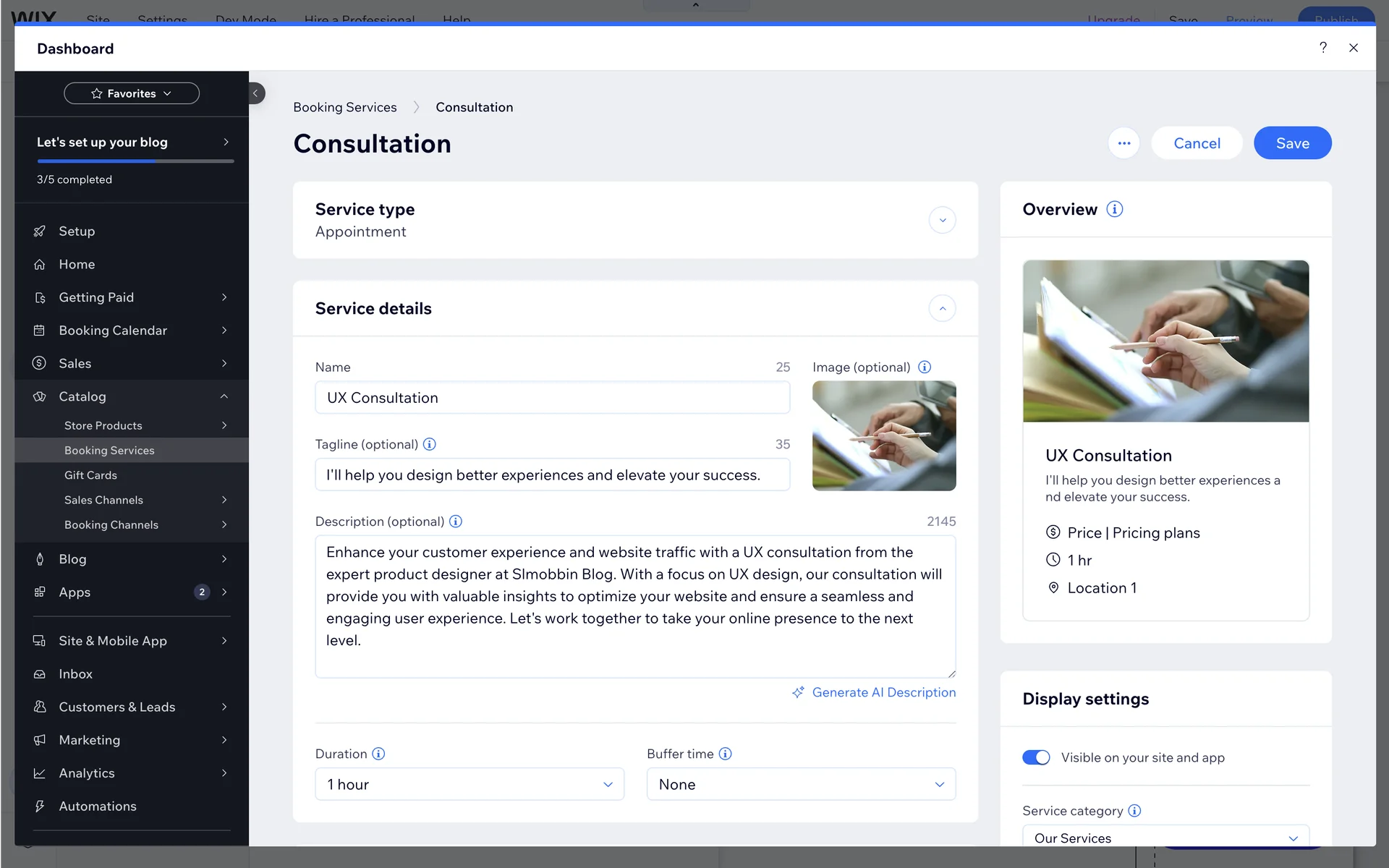This screenshot has height=868, width=1389.
Task: Click the Save button
Action: pyautogui.click(x=1292, y=143)
